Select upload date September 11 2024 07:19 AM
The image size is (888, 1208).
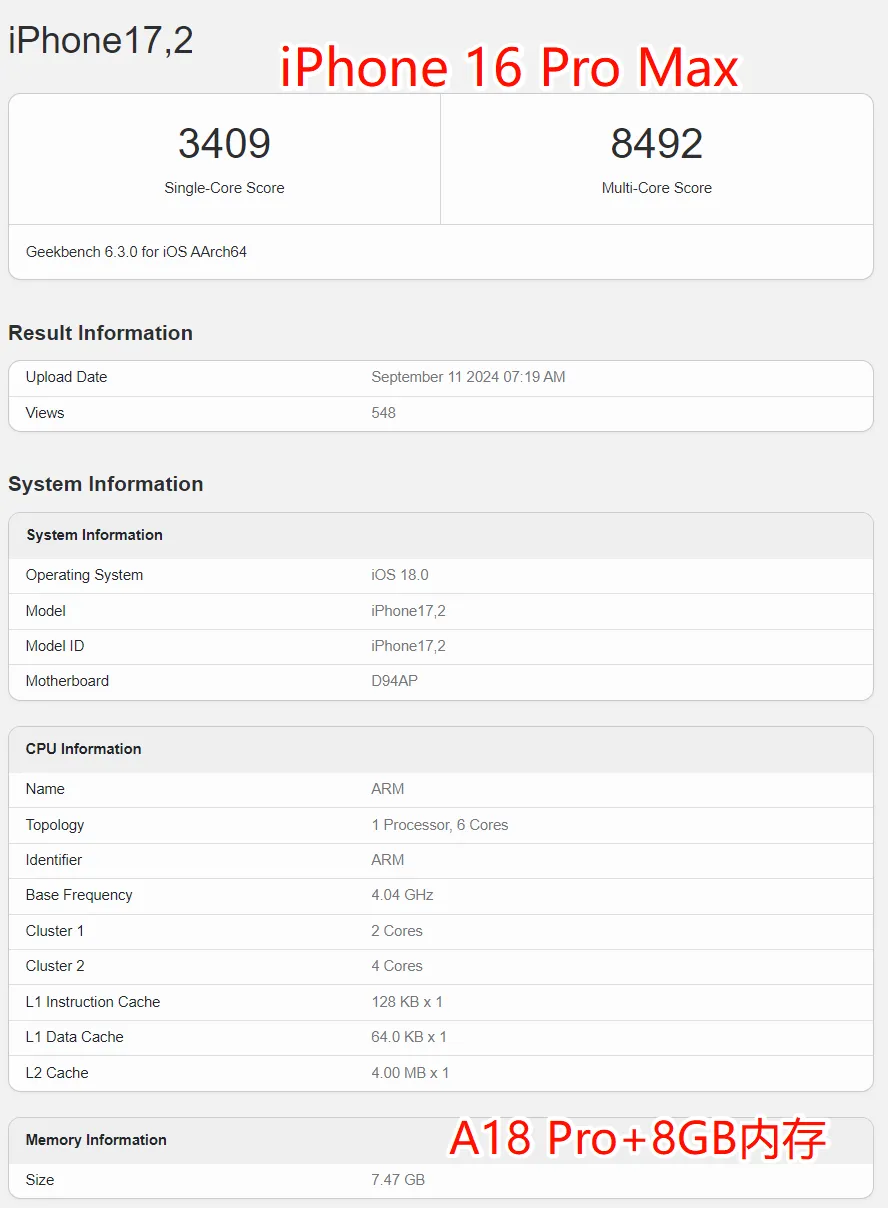click(468, 377)
